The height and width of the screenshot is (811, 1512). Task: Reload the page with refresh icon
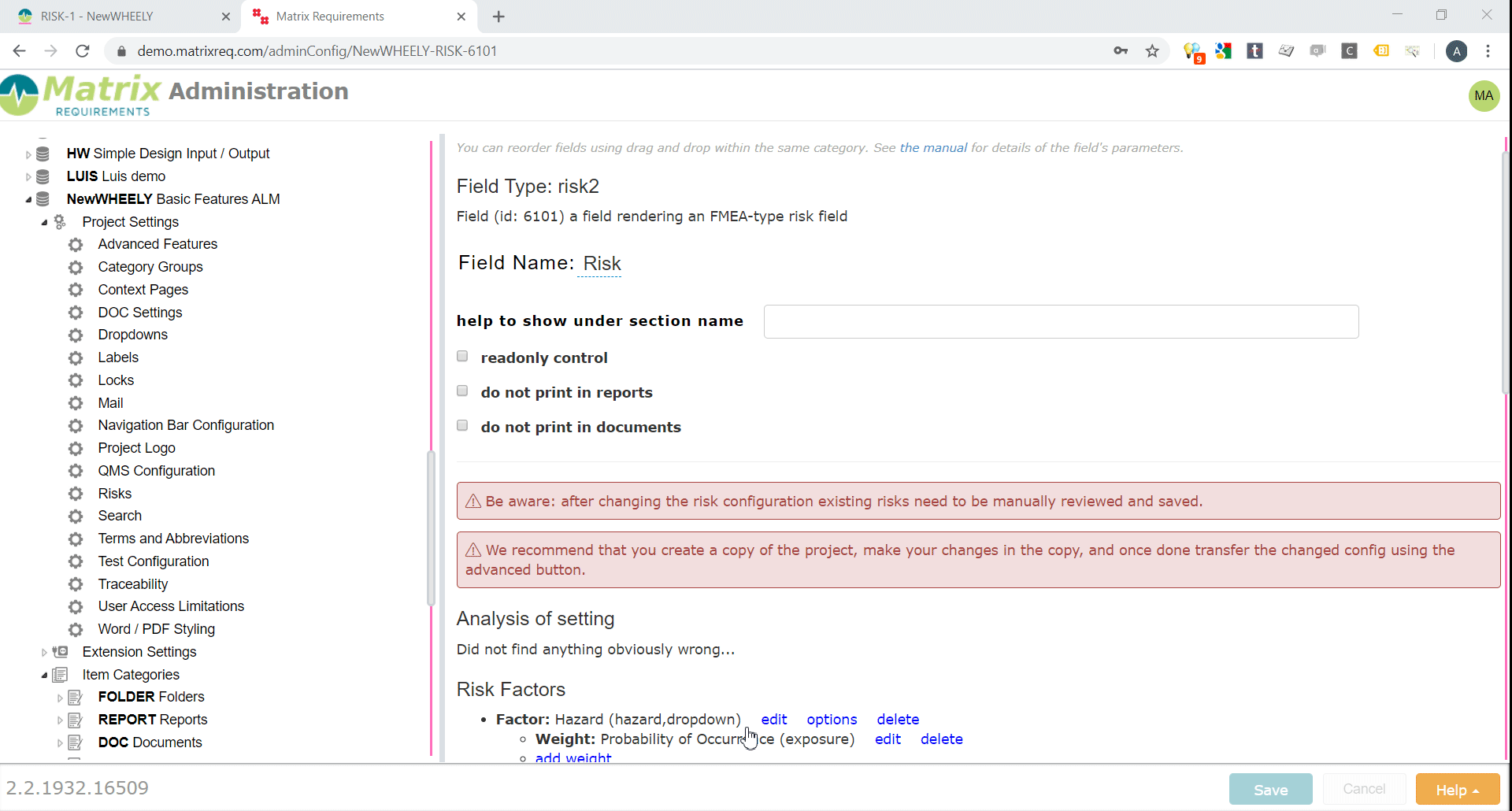tap(83, 51)
